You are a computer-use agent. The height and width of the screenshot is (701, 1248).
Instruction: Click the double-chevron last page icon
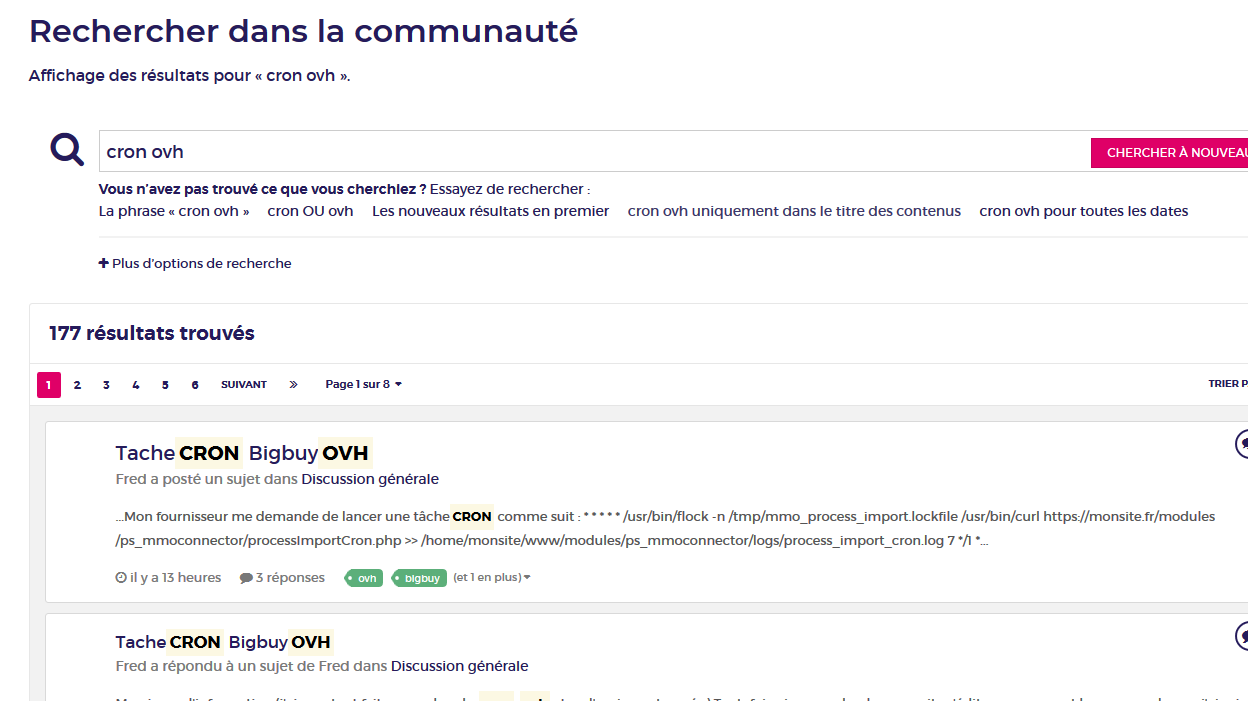click(293, 384)
